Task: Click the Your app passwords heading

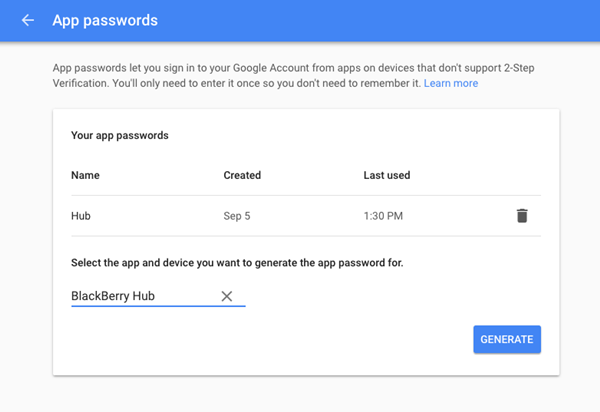Action: pos(120,135)
